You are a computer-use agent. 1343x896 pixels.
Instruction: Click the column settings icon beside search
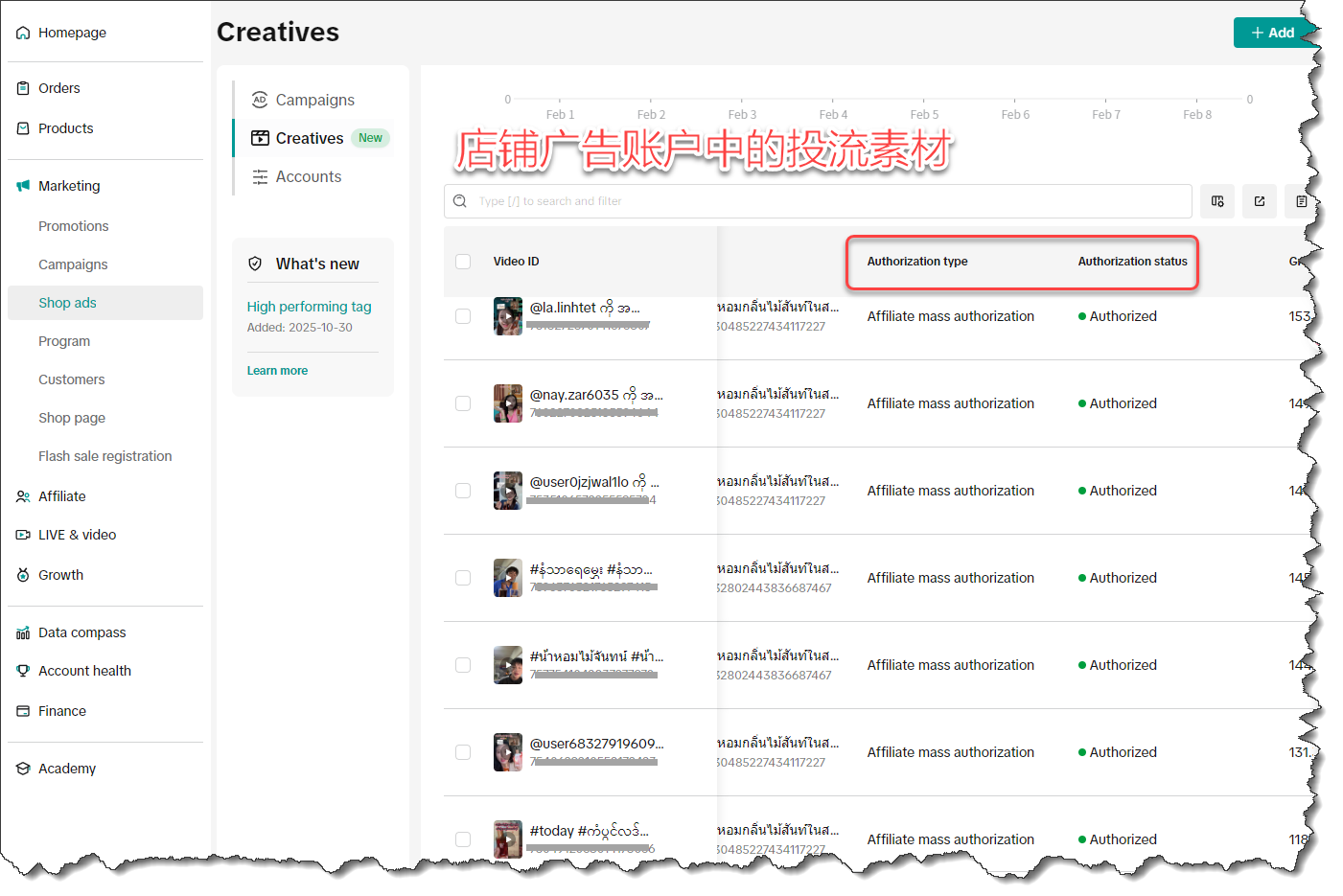tap(1217, 201)
